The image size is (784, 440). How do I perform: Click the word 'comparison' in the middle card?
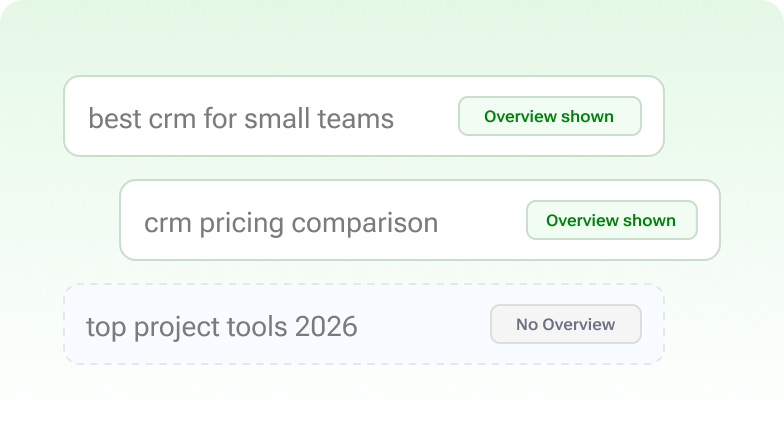364,224
